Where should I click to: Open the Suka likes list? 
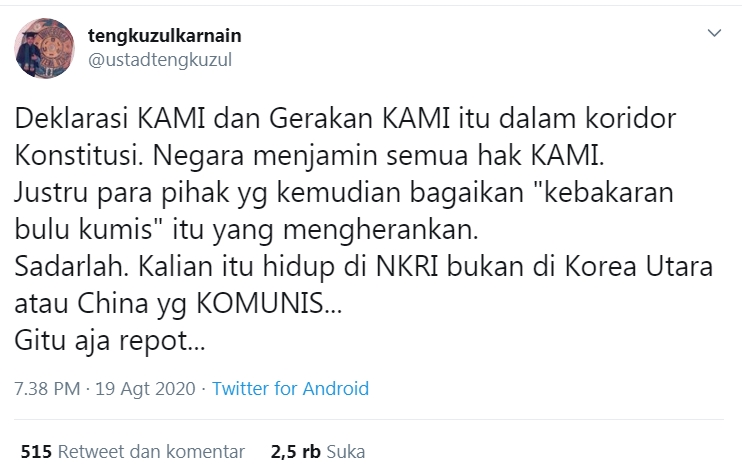tap(345, 452)
